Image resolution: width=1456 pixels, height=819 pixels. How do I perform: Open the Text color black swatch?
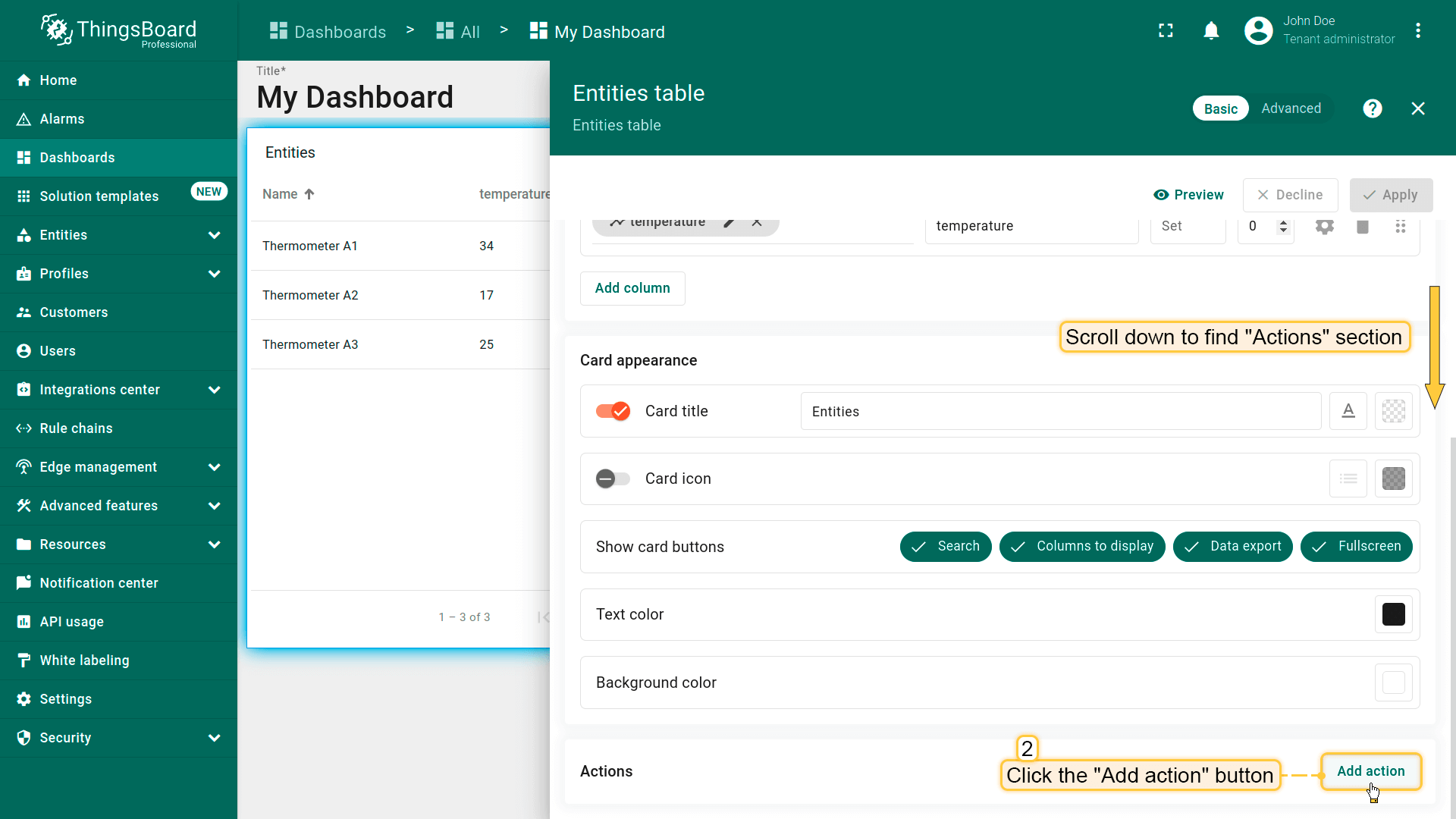click(x=1393, y=614)
